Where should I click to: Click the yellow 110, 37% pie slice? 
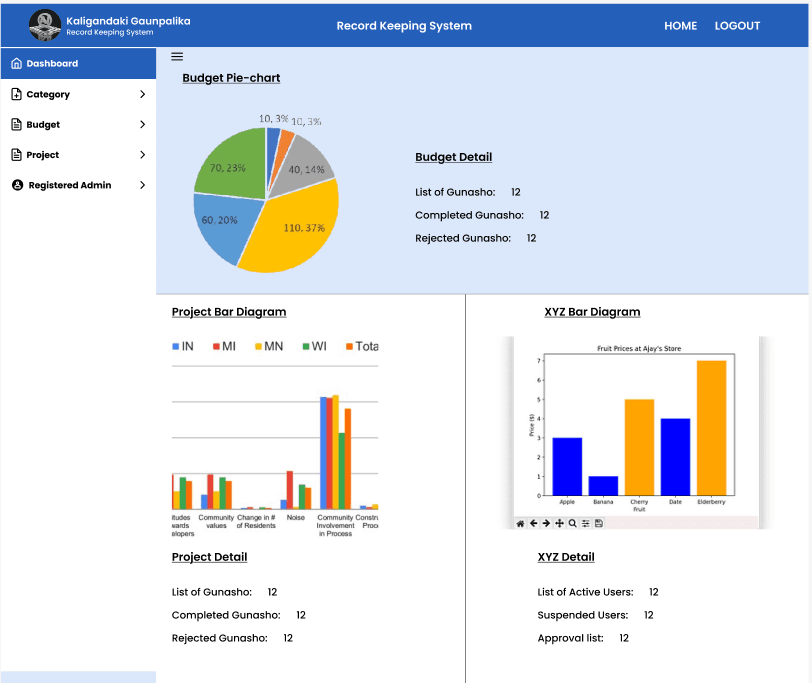tap(295, 230)
